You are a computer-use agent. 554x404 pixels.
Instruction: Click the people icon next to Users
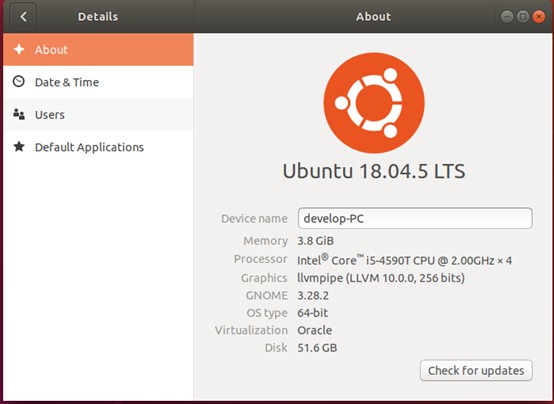click(19, 114)
